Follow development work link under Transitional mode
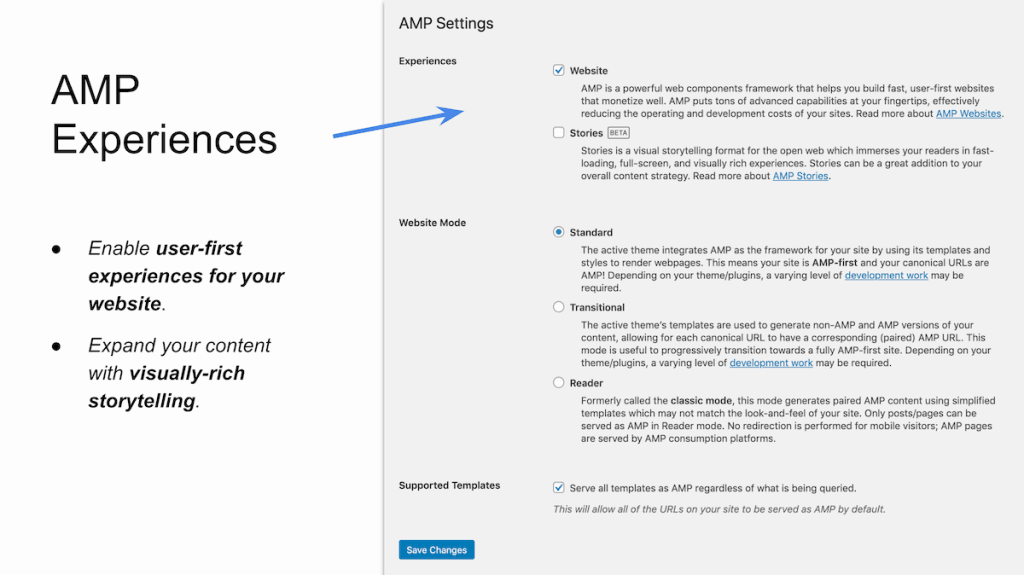Image resolution: width=1024 pixels, height=575 pixels. pos(771,363)
